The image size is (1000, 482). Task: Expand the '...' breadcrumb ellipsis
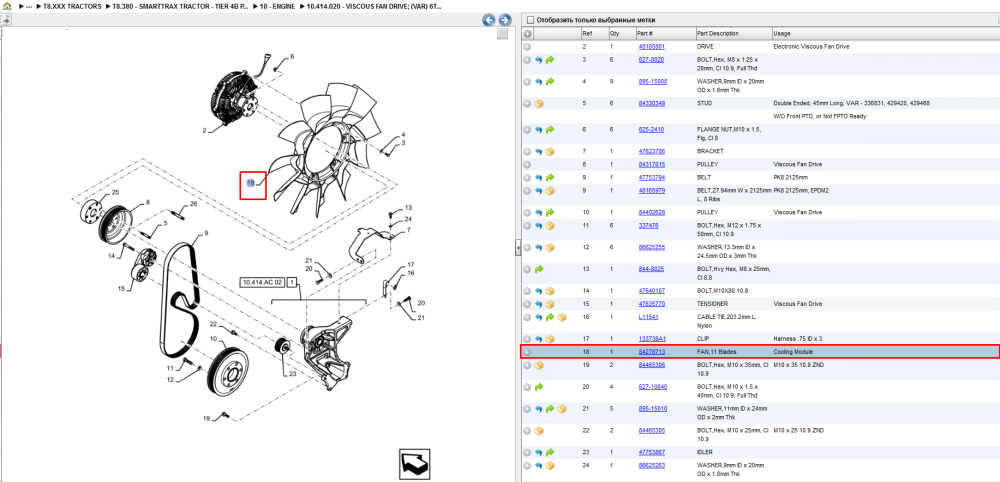(x=29, y=6)
